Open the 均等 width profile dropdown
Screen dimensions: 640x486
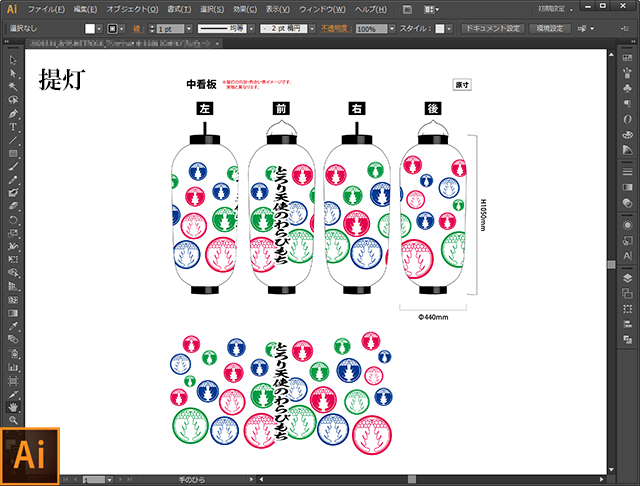point(251,29)
